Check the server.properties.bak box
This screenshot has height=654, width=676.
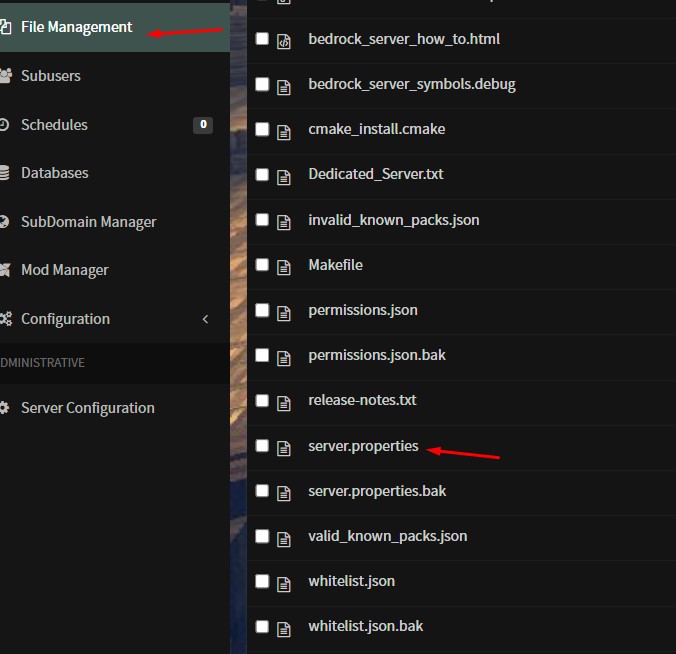coord(262,491)
